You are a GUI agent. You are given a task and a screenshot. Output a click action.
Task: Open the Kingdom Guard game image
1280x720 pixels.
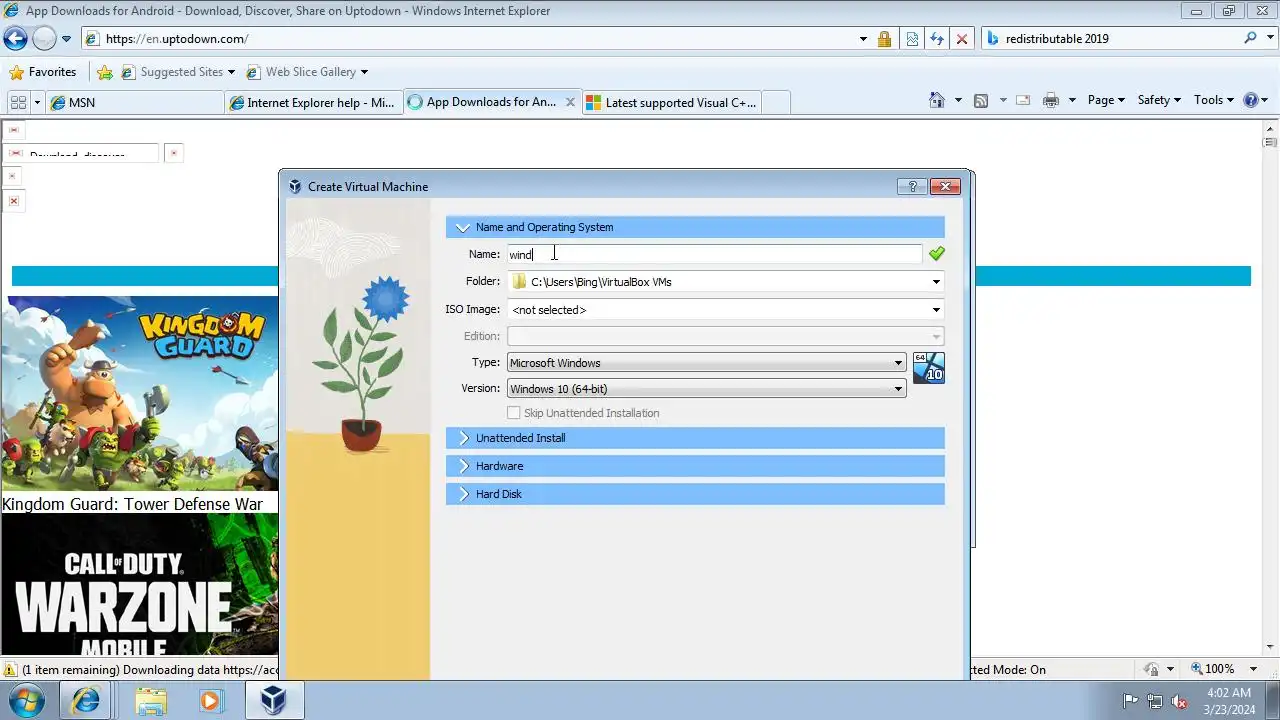[x=139, y=393]
